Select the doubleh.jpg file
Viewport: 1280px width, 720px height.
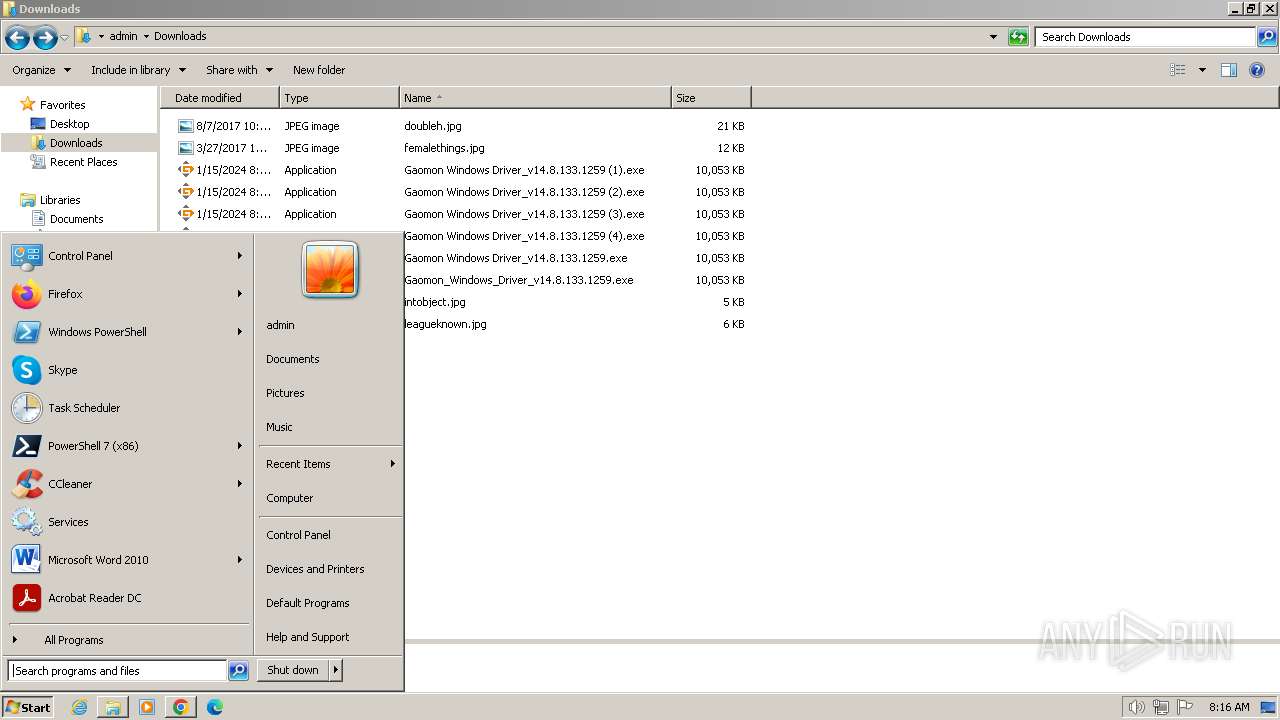click(432, 126)
